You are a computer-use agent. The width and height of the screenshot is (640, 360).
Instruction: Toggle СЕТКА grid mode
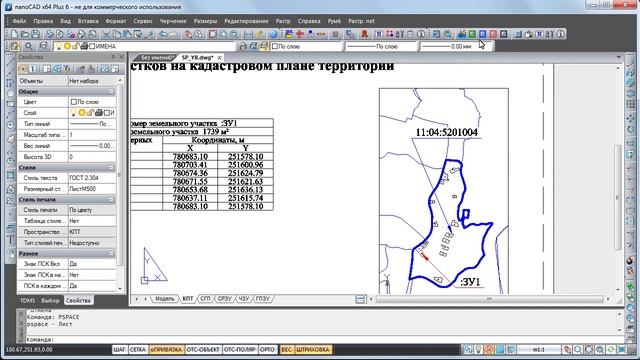138,350
